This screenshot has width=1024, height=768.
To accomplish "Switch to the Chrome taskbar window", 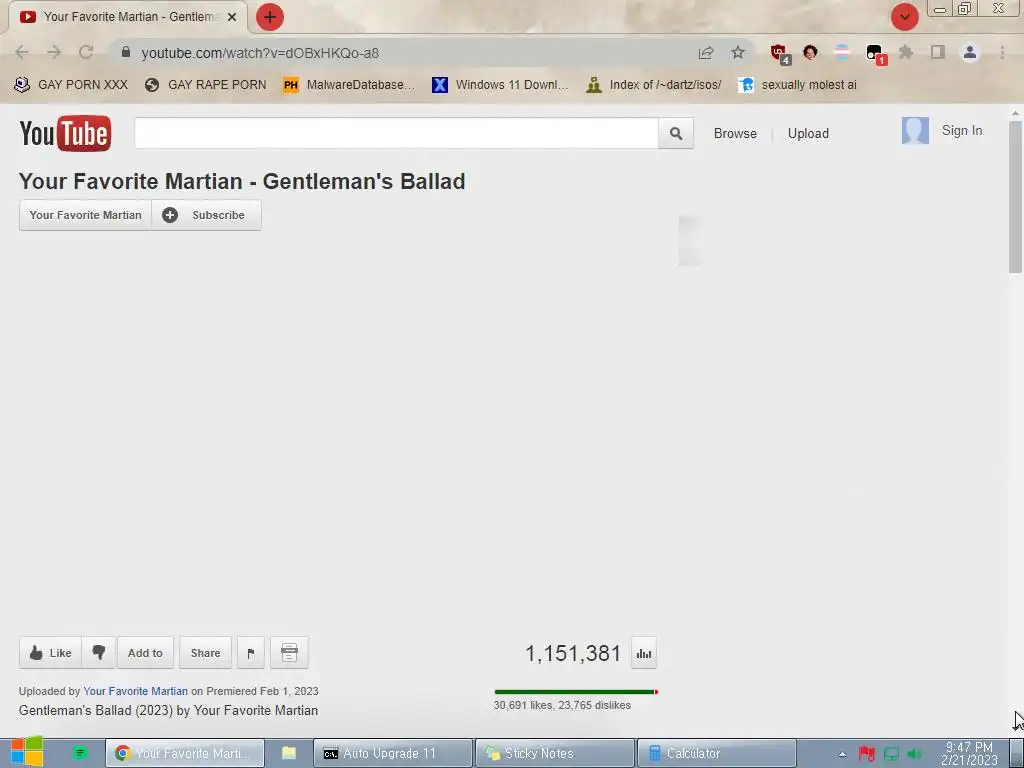I will pyautogui.click(x=185, y=753).
